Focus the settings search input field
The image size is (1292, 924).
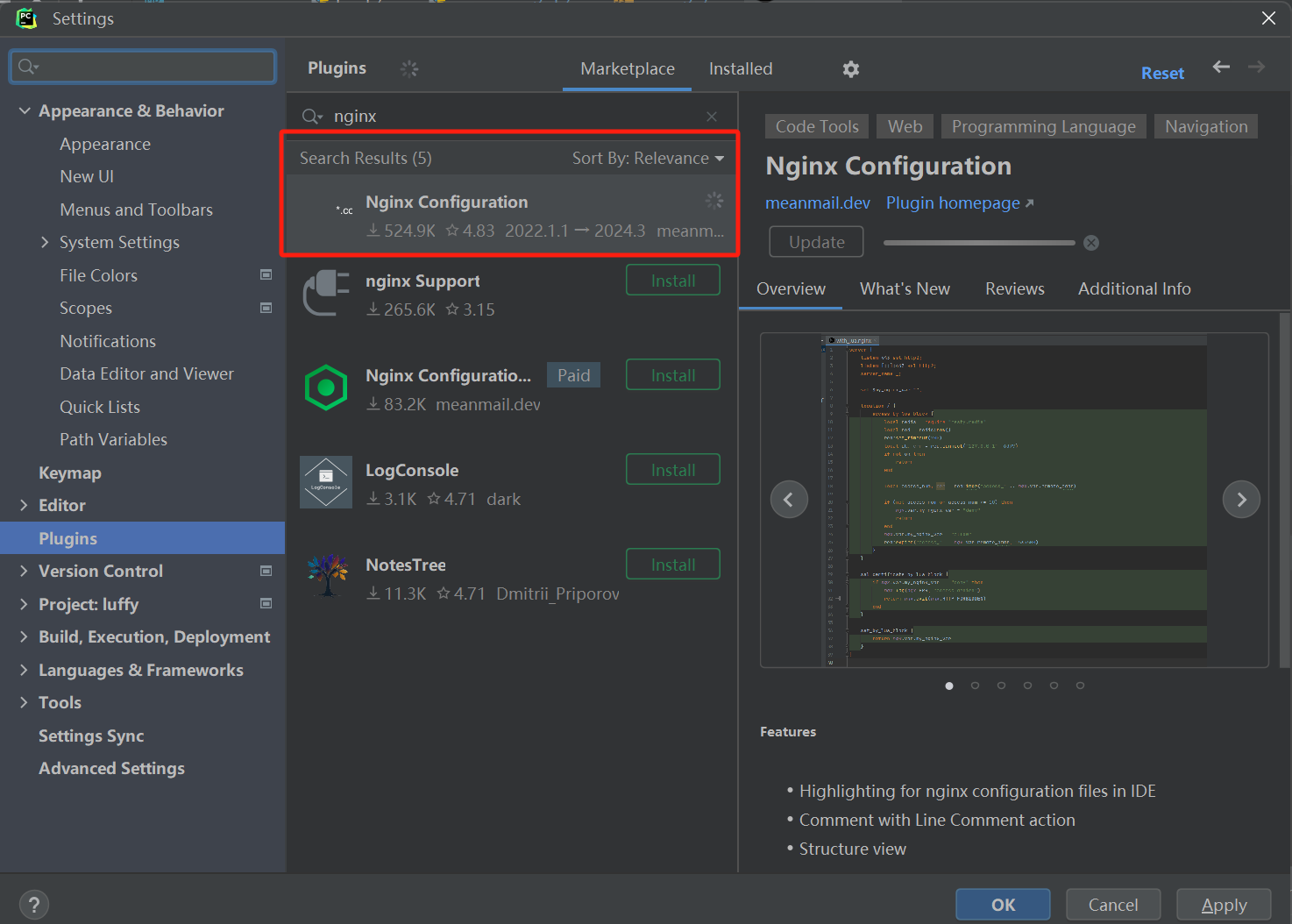[143, 67]
